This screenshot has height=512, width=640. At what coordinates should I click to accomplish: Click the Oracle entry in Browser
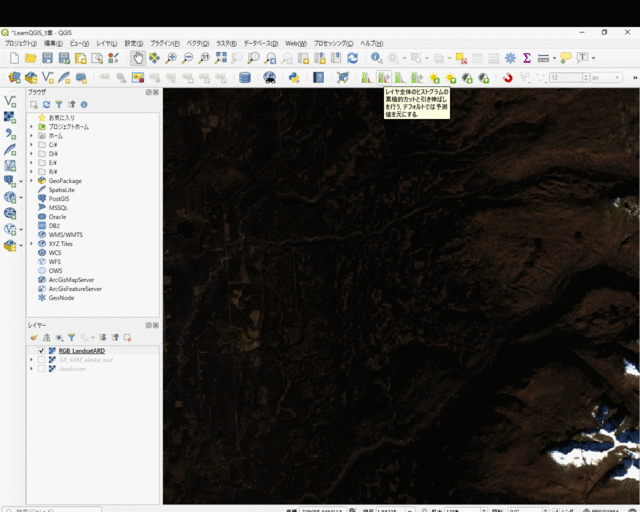[57, 216]
